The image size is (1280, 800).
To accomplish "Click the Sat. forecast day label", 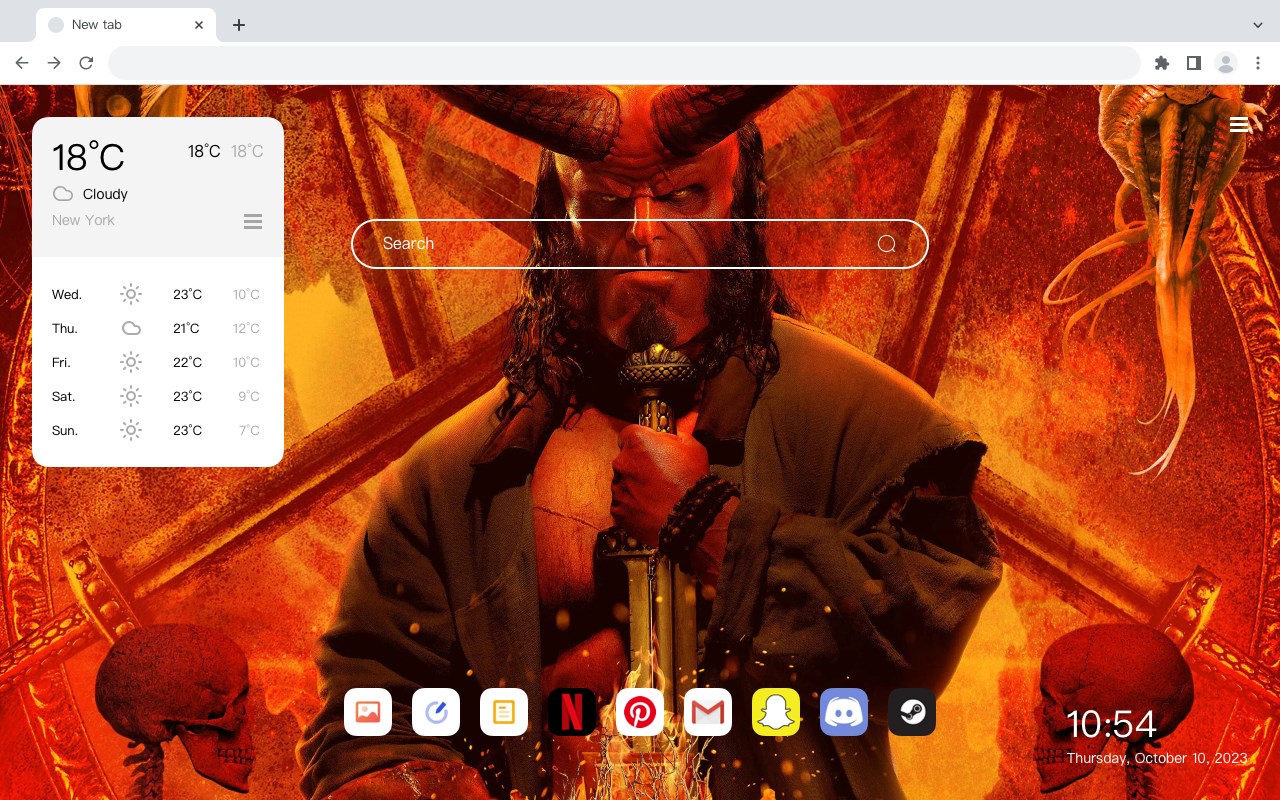I will pyautogui.click(x=64, y=396).
